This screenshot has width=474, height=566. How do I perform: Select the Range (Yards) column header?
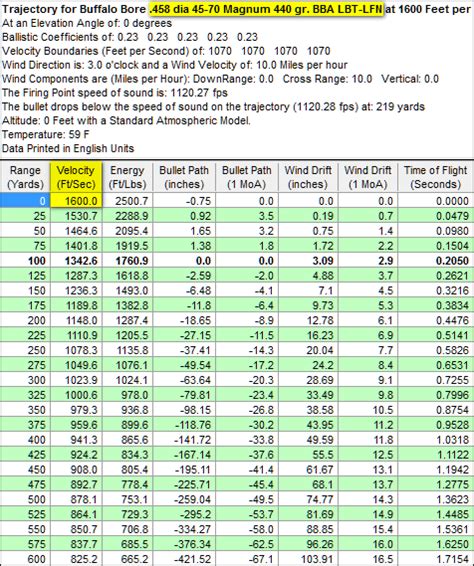point(25,177)
